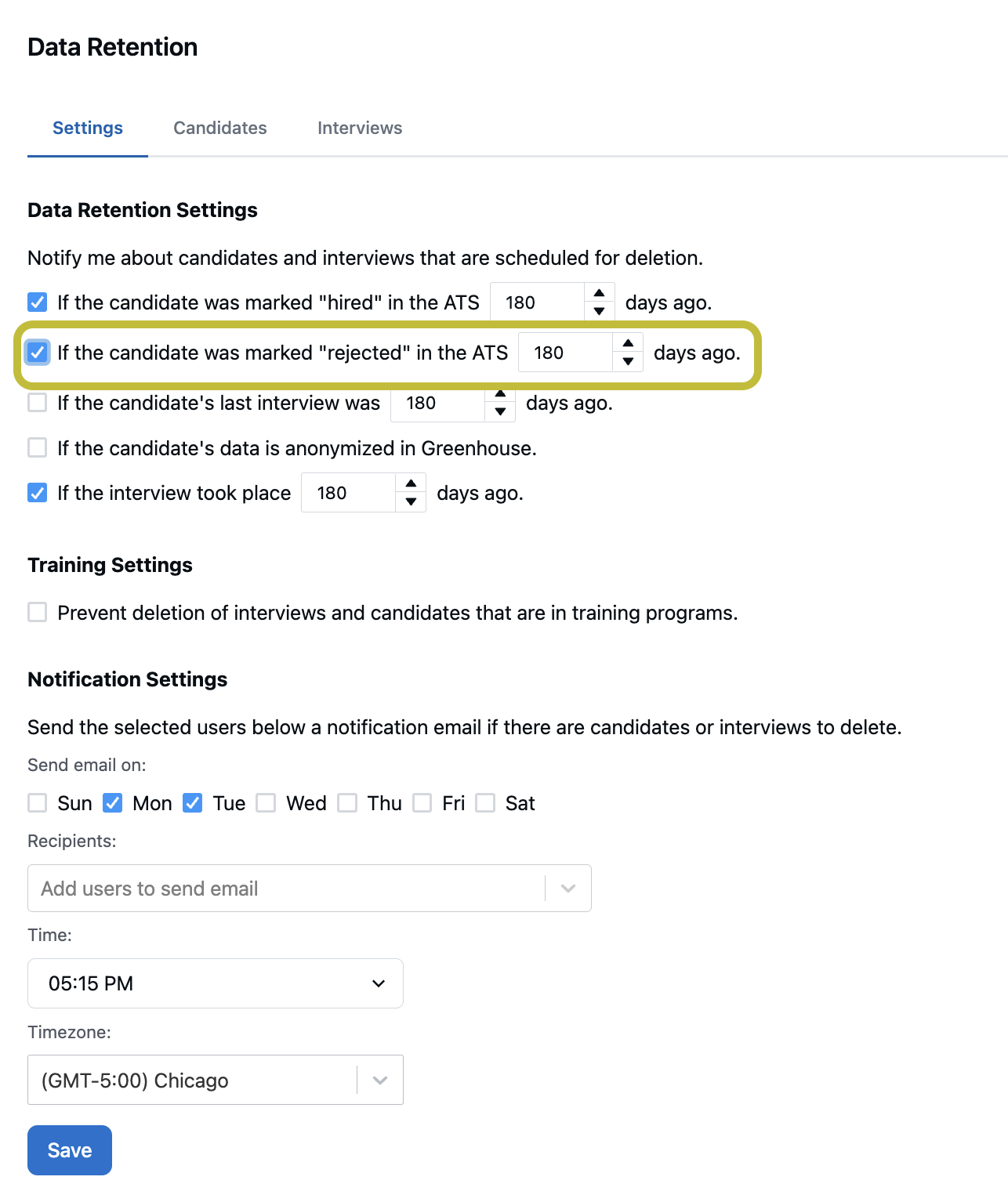Screen dimensions: 1008x1202
Task: Focus the "rejected" days number field
Action: click(566, 353)
